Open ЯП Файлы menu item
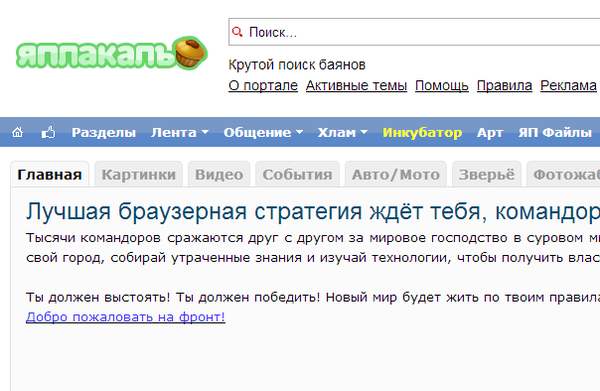The width and height of the screenshot is (600, 391). pos(555,132)
